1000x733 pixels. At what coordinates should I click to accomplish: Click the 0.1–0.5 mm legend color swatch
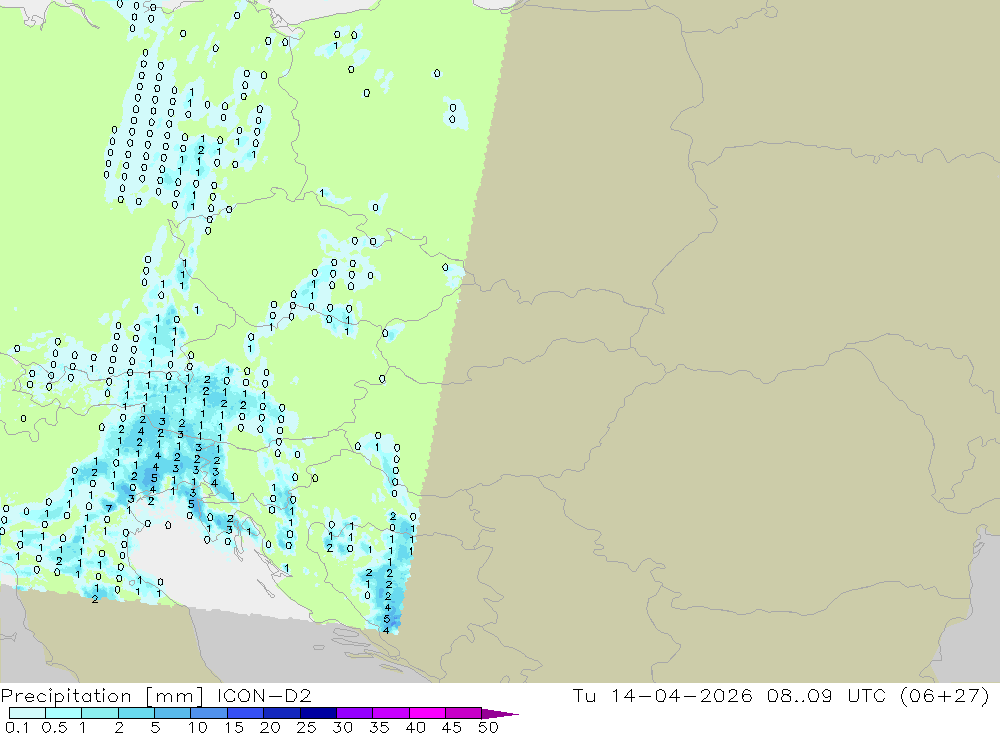27,713
